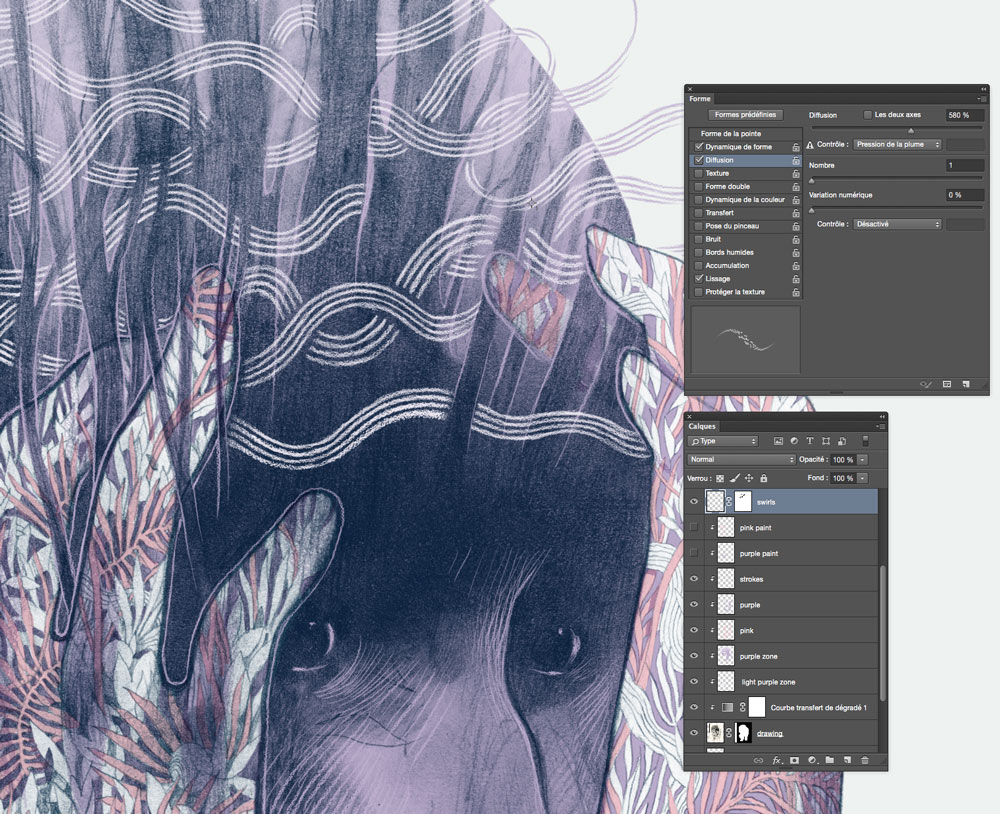Lock transparent pixels in Calques panel
This screenshot has height=814, width=1000.
(x=720, y=478)
